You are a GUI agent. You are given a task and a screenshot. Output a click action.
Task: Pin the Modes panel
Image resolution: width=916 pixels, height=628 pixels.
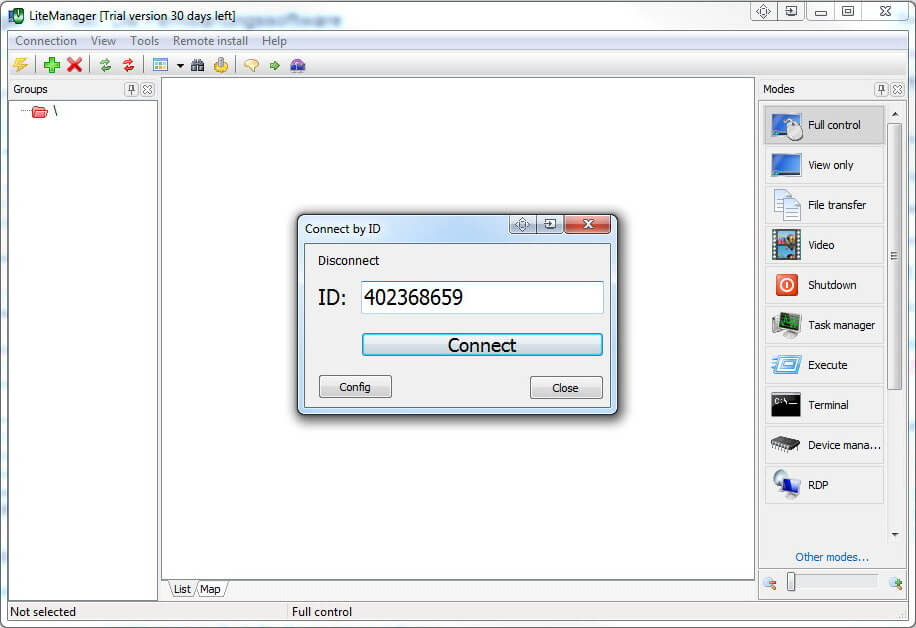(882, 89)
